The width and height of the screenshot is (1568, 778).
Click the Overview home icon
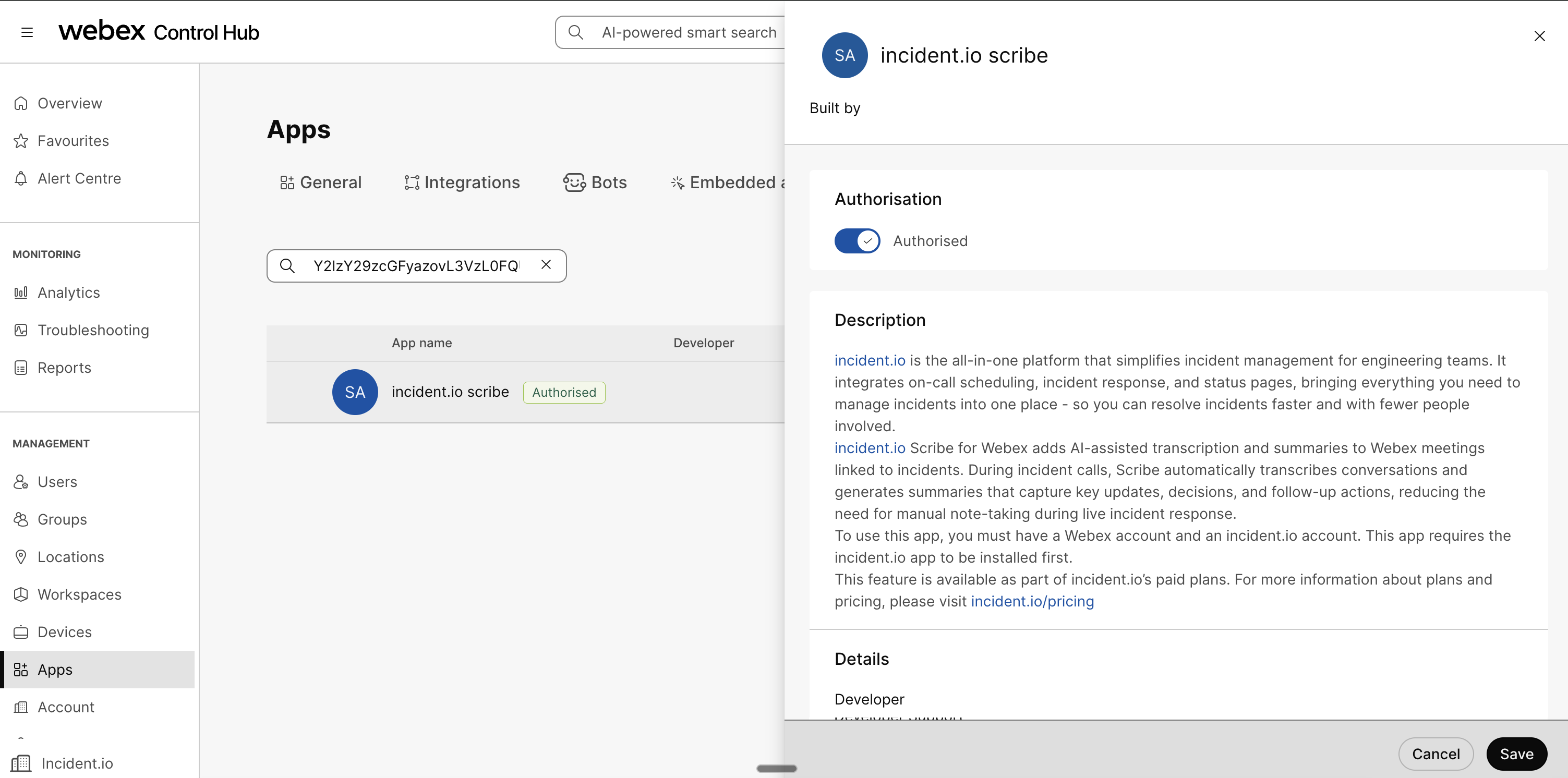pos(21,103)
